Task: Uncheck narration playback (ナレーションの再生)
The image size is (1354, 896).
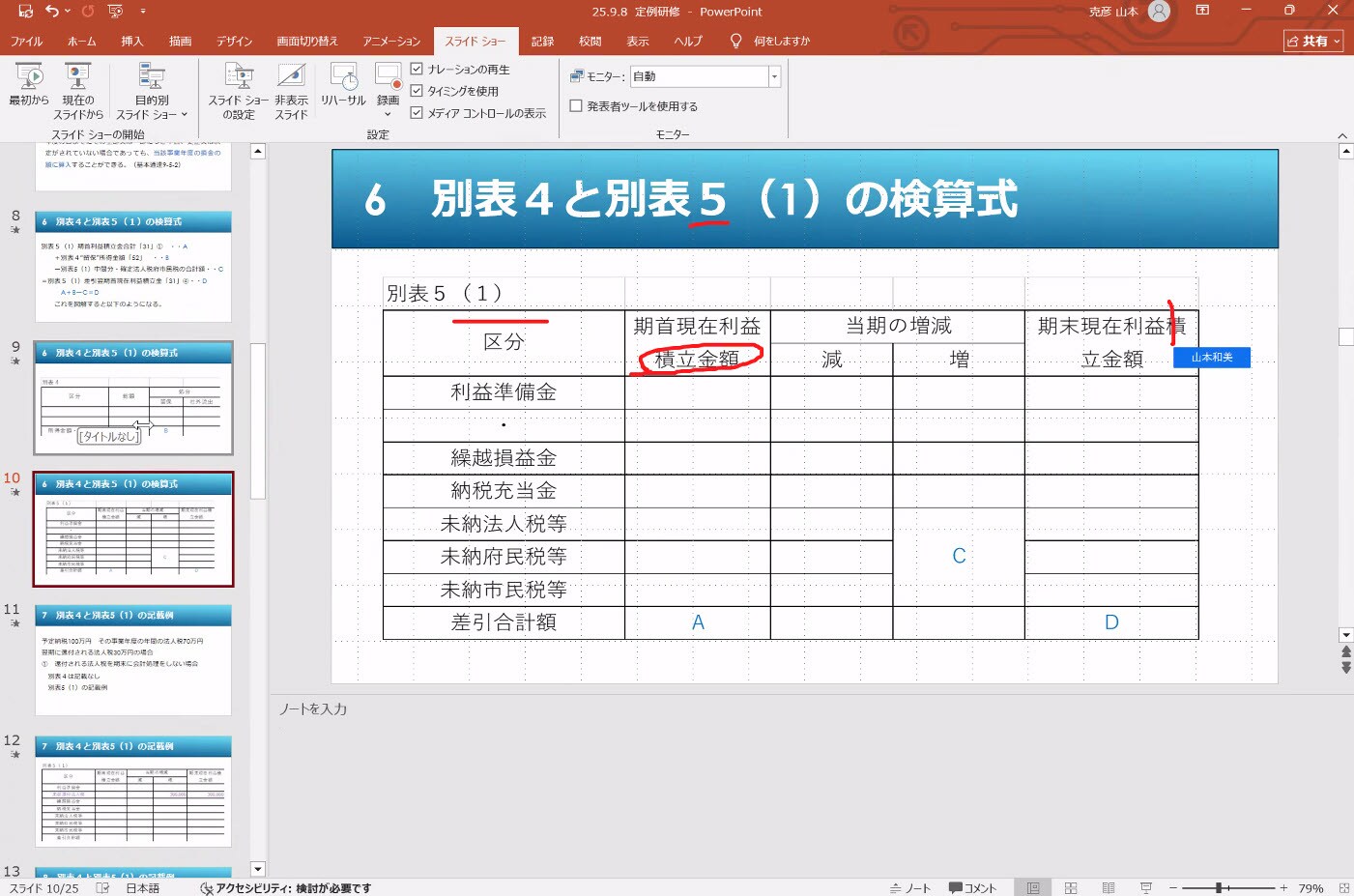Action: (x=417, y=70)
